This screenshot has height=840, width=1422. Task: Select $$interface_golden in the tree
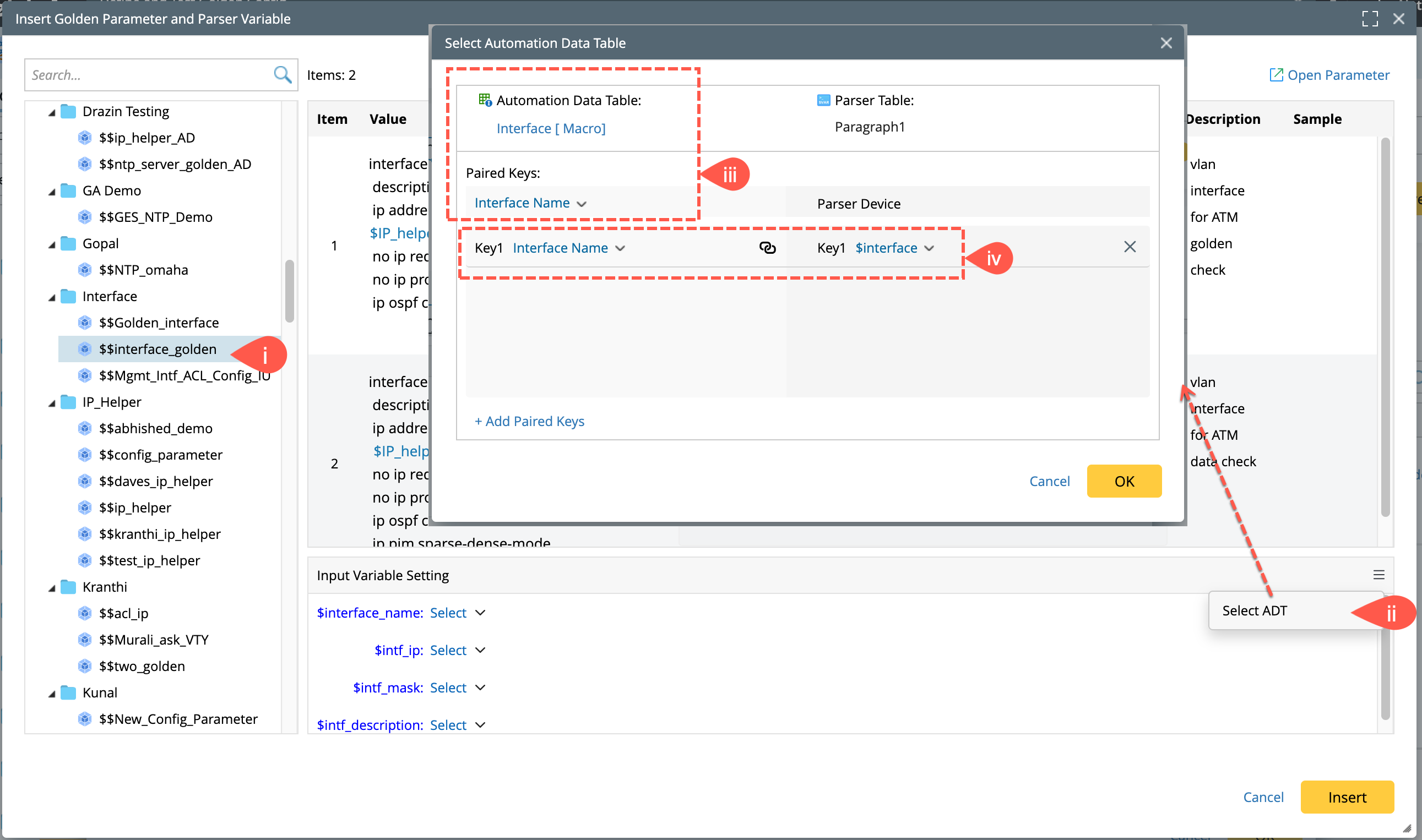[x=158, y=349]
